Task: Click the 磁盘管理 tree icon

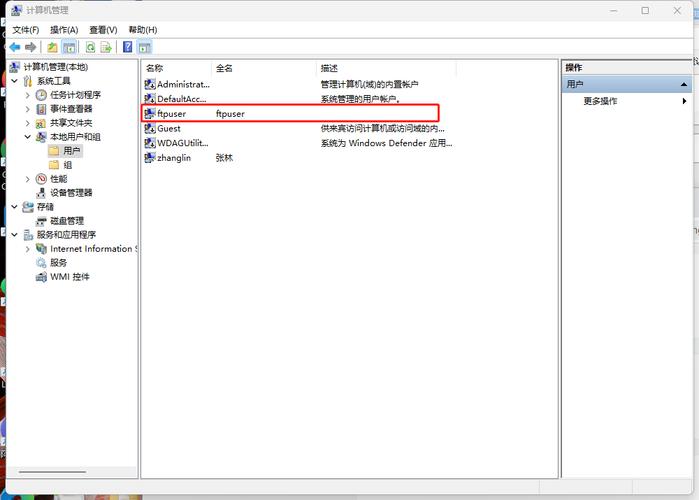Action: [41, 221]
